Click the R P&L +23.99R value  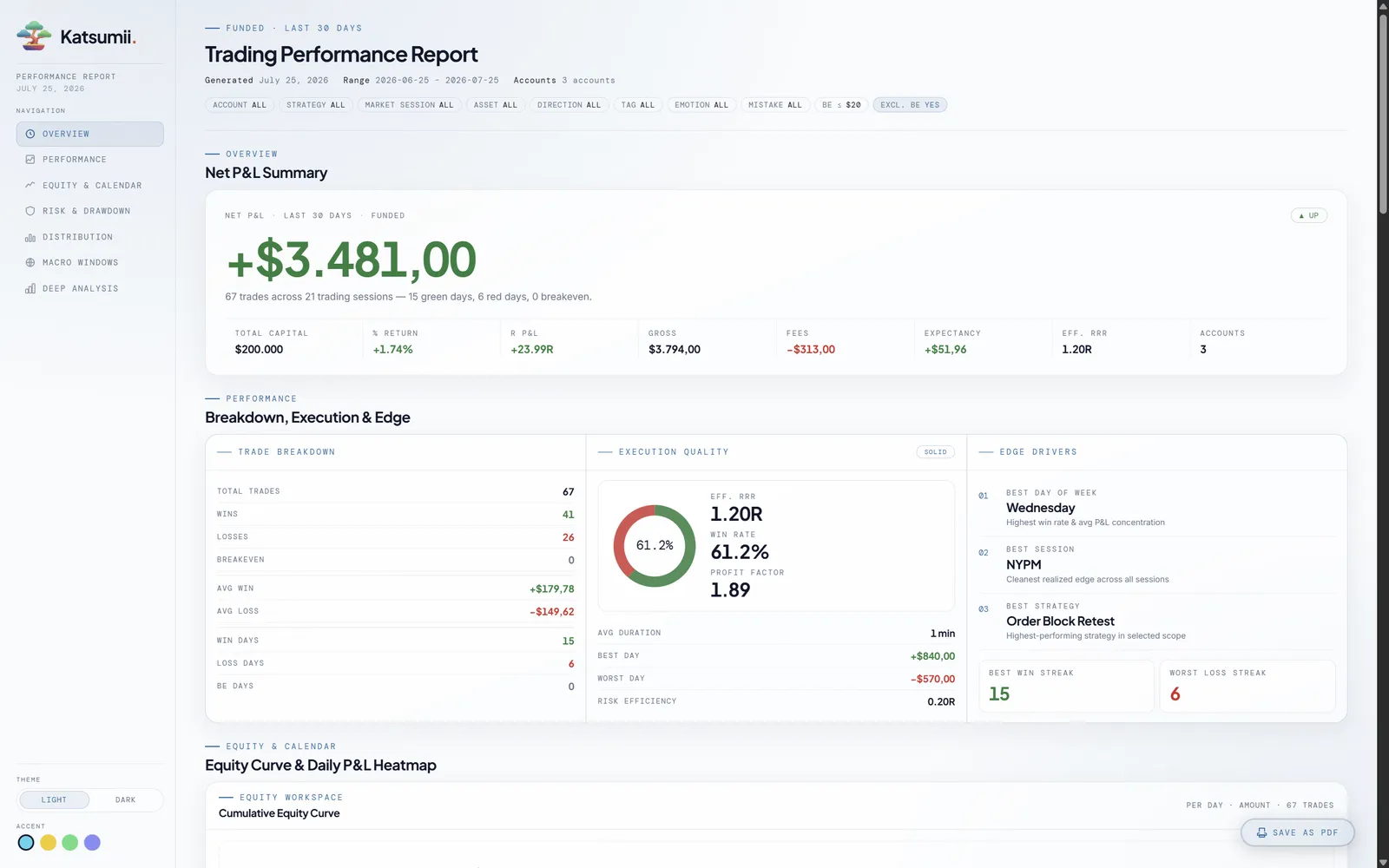(x=532, y=350)
